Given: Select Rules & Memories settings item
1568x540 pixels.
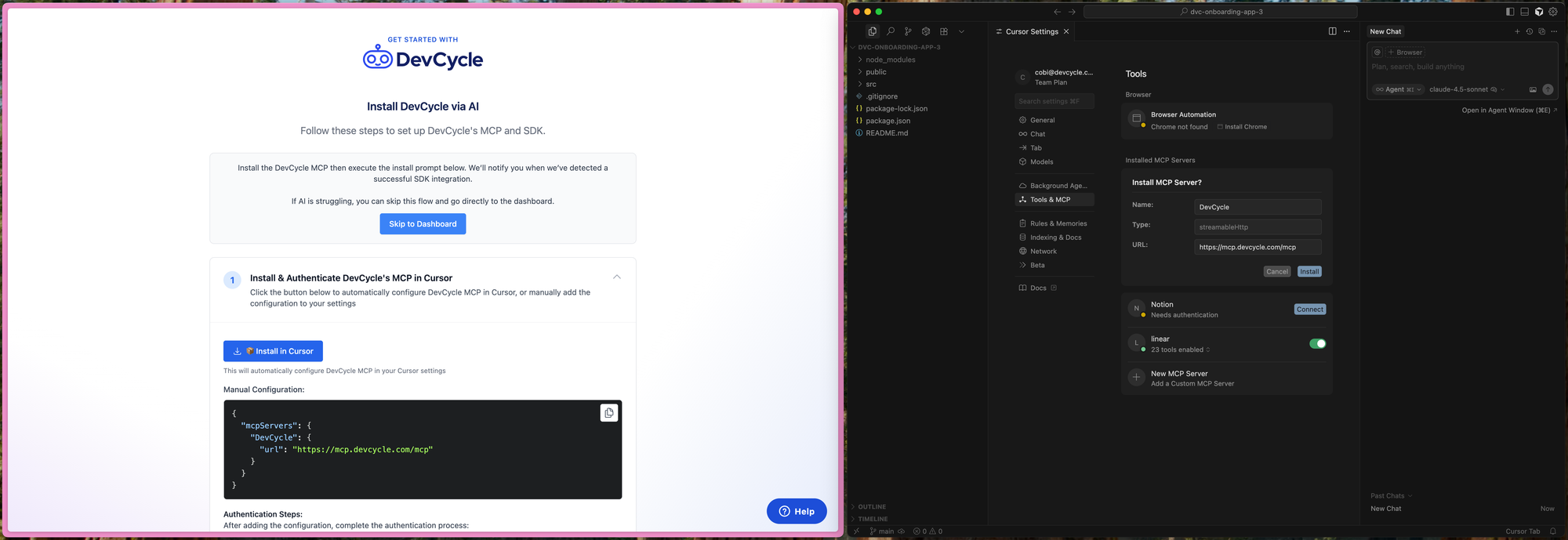Looking at the screenshot, I should click(1058, 223).
